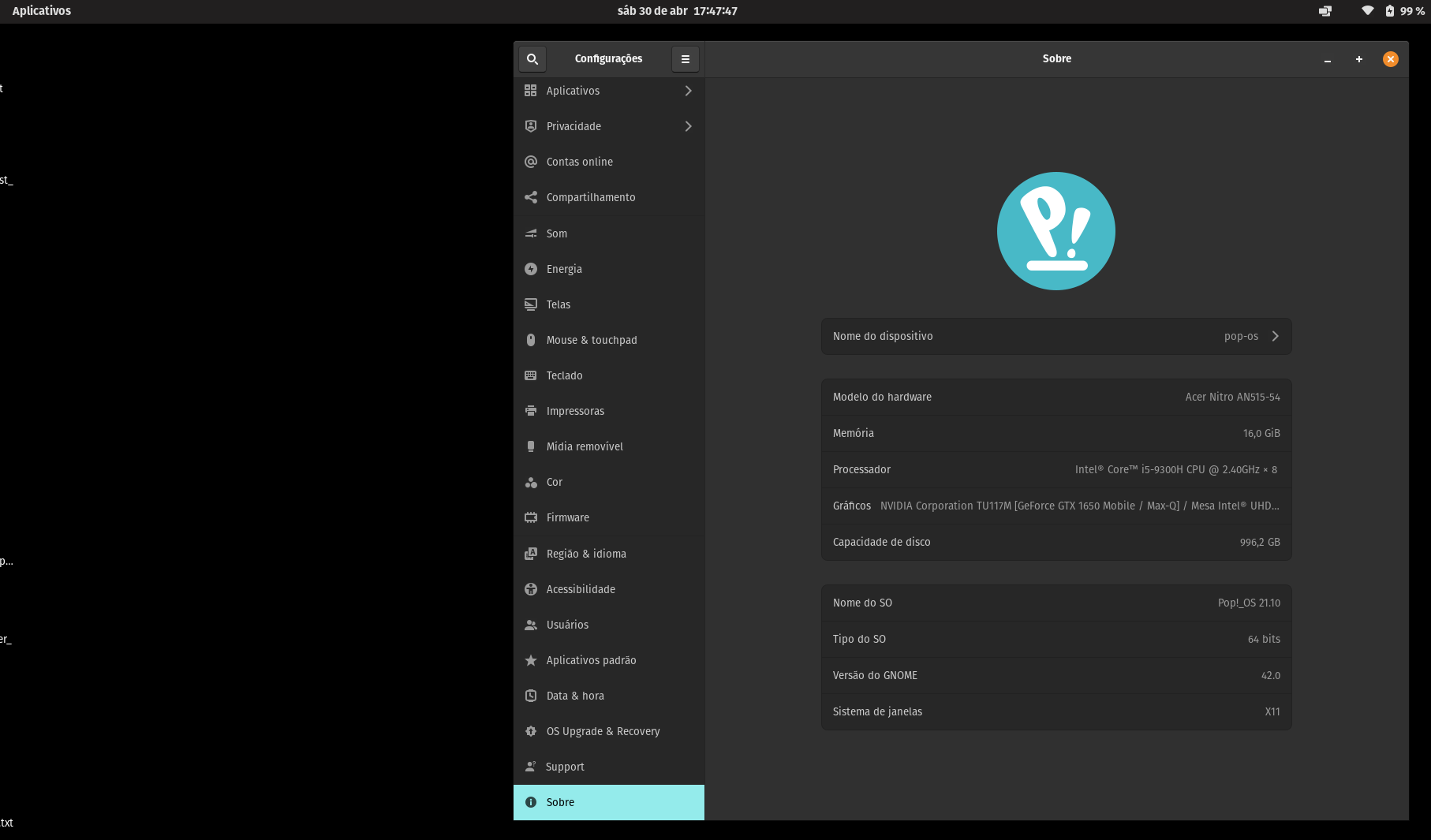Image resolution: width=1431 pixels, height=840 pixels.
Task: Click the Privacidade shield icon
Action: click(x=531, y=126)
